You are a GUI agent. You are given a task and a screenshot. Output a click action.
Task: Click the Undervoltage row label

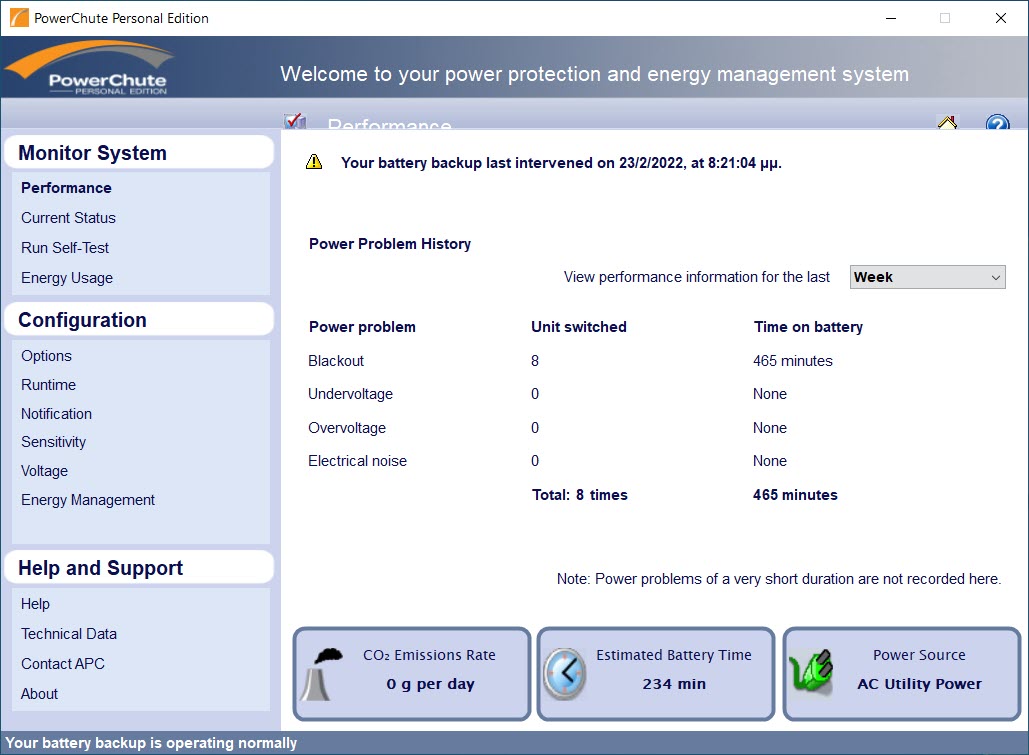(350, 394)
